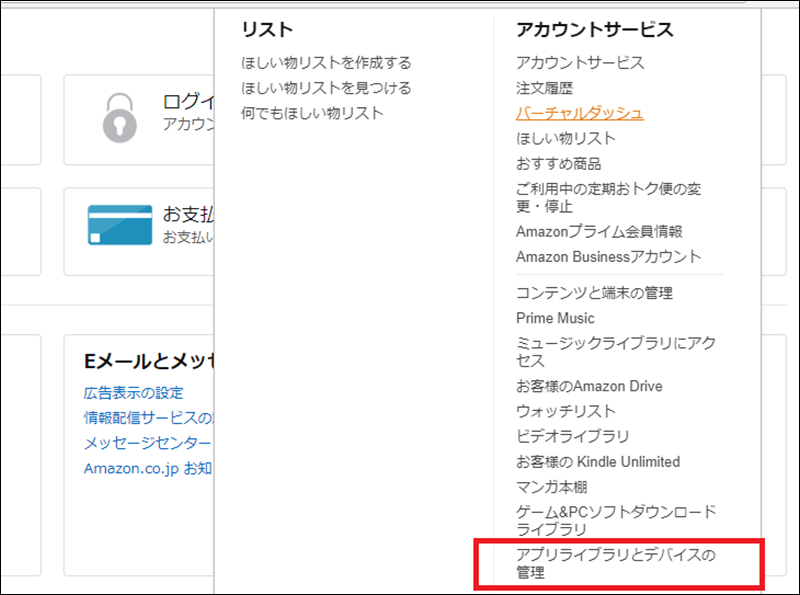Click the orange バーチャルダッシュ link
Screen dimensions: 800x595
click(x=580, y=113)
